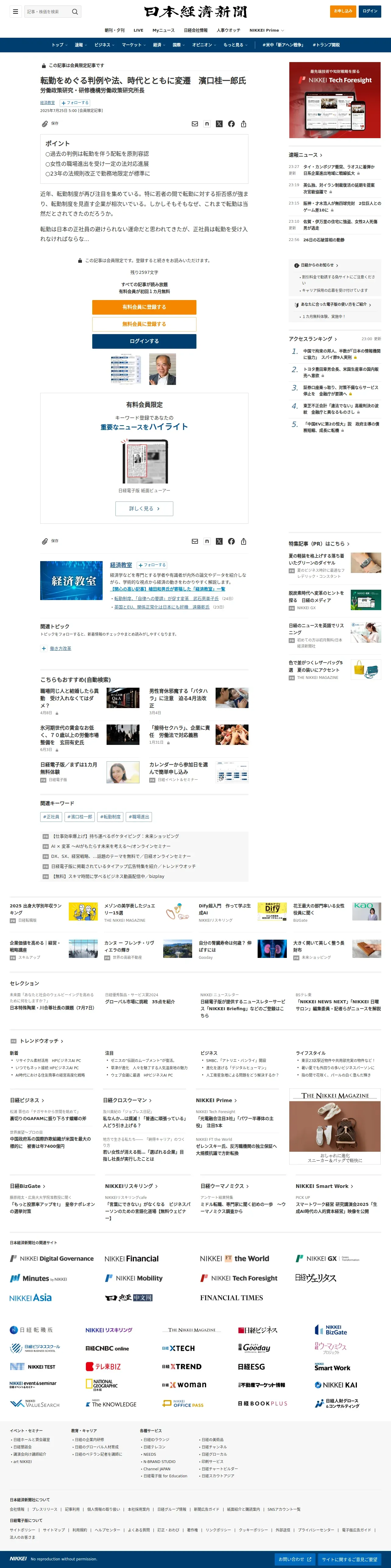Open the 日経会社情報 menu item
391x1568 pixels.
tap(195, 30)
